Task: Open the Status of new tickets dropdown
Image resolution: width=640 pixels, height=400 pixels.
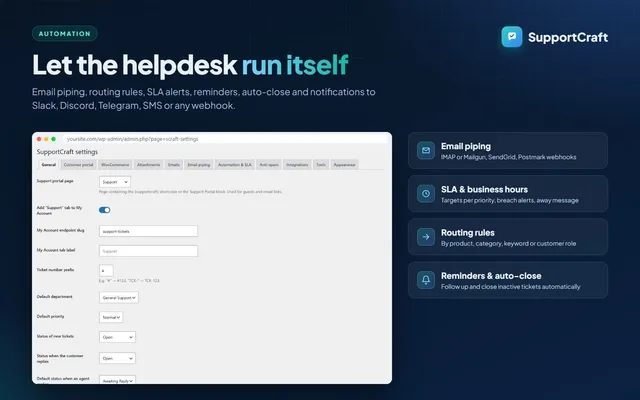Action: (x=117, y=337)
